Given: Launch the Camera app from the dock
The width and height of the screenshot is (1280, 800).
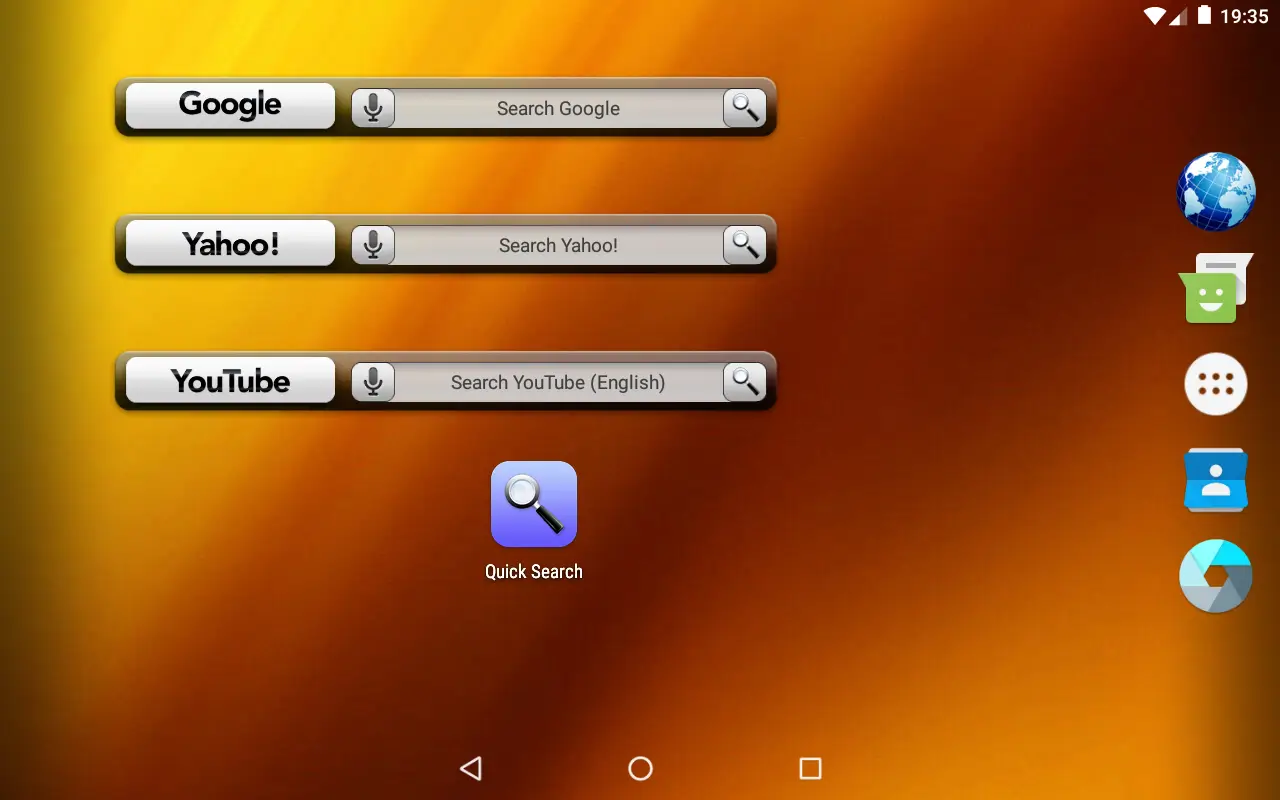Looking at the screenshot, I should (1215, 575).
